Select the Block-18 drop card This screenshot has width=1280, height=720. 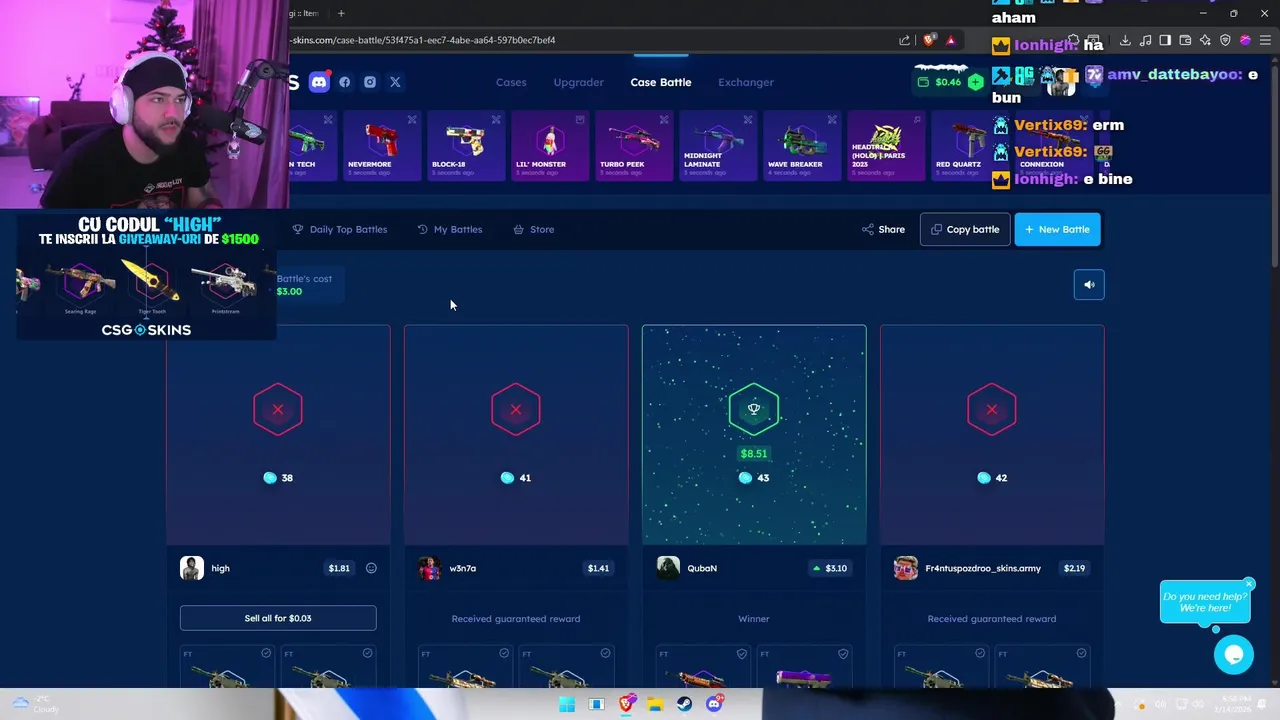(x=465, y=146)
